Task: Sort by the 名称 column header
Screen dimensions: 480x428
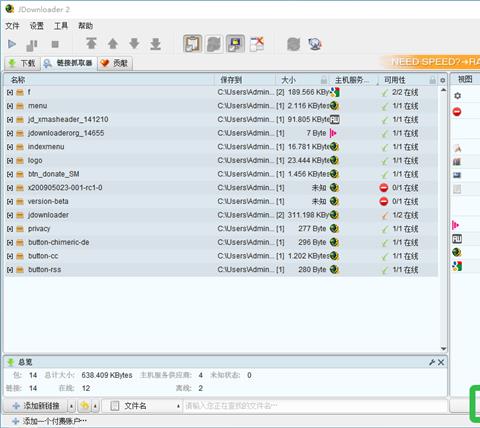Action: (x=109, y=80)
